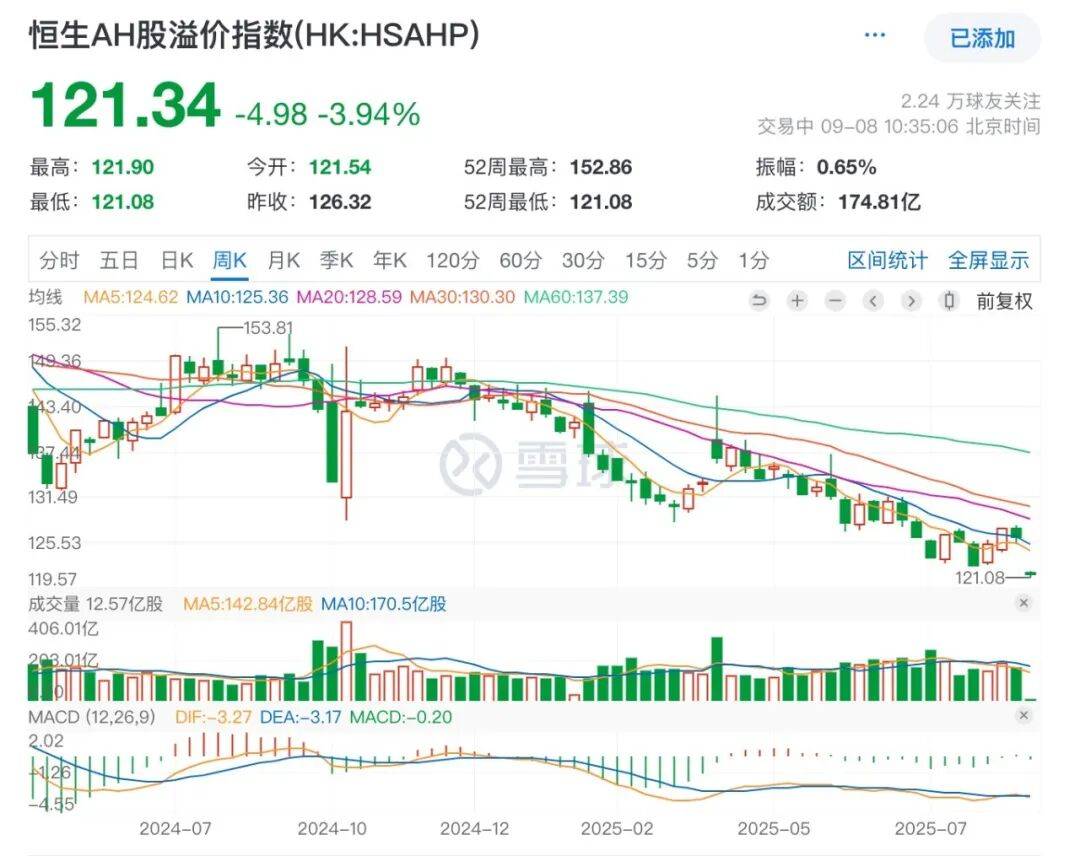Screen dimensions: 1080x856
Task: Pan the chart left using the left chevron icon
Action: [872, 300]
